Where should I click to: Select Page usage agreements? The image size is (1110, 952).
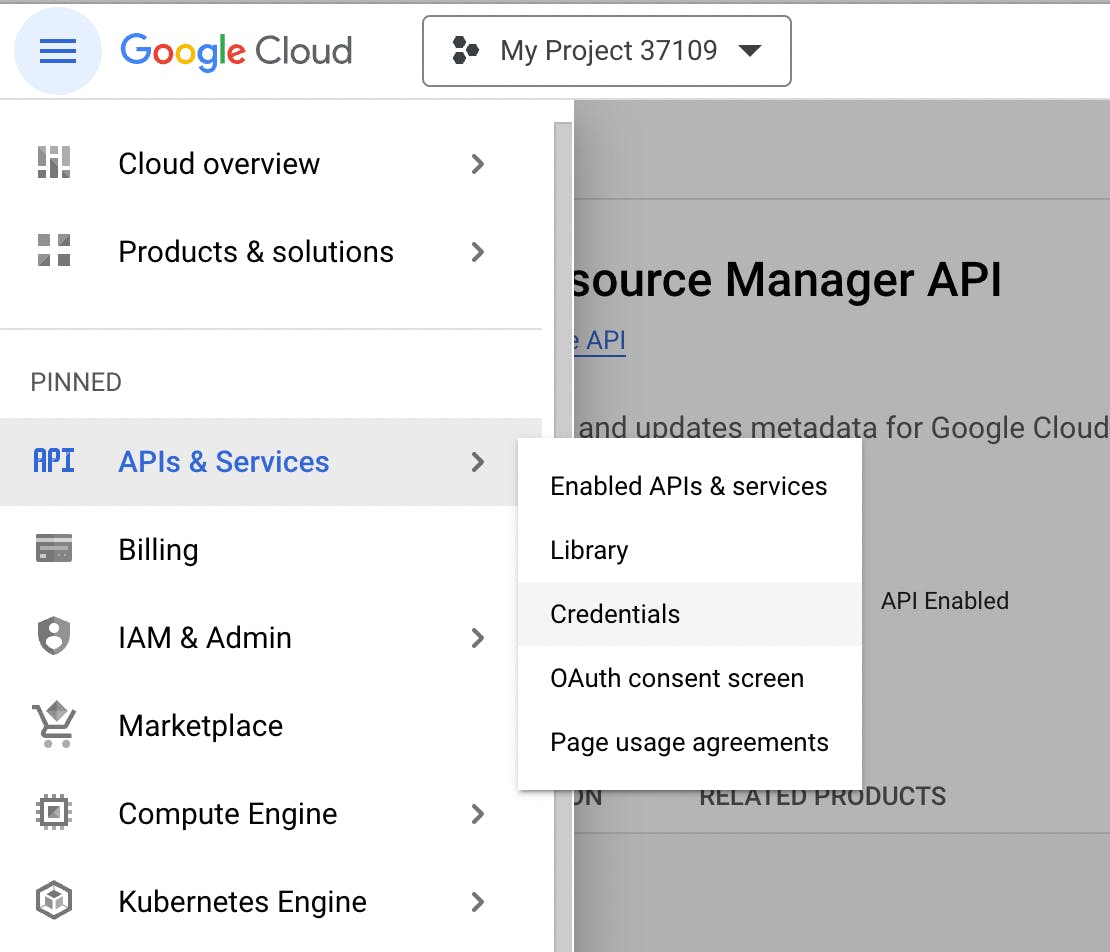(x=689, y=742)
